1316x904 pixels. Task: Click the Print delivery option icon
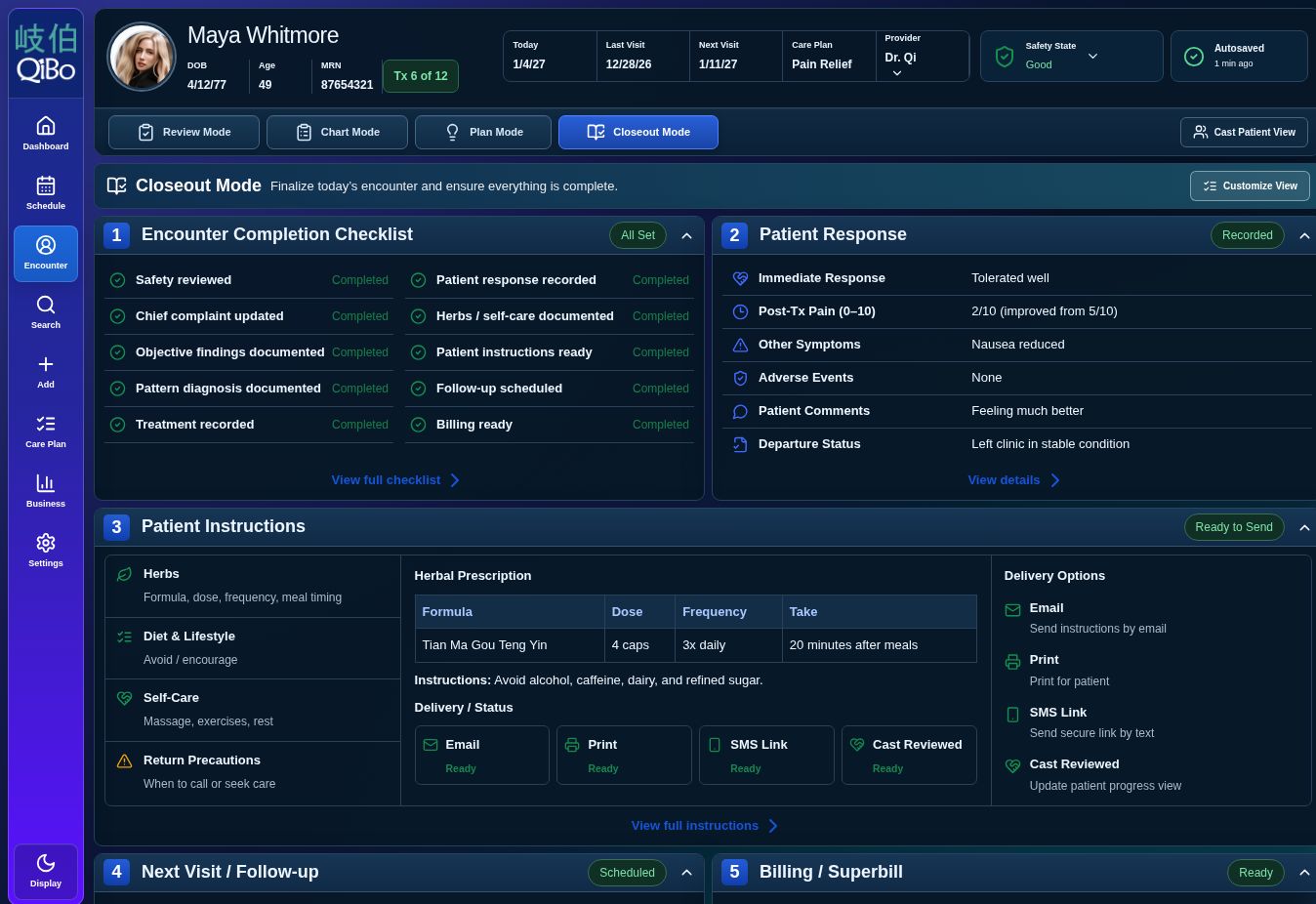(x=1012, y=661)
